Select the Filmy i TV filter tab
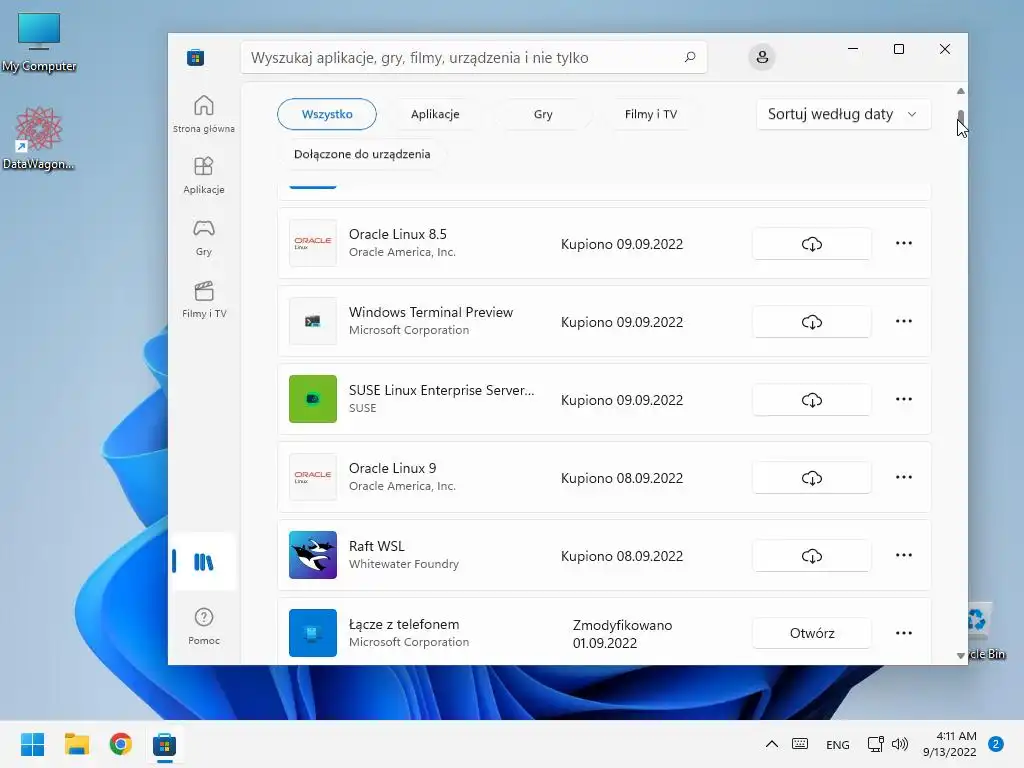 [650, 114]
